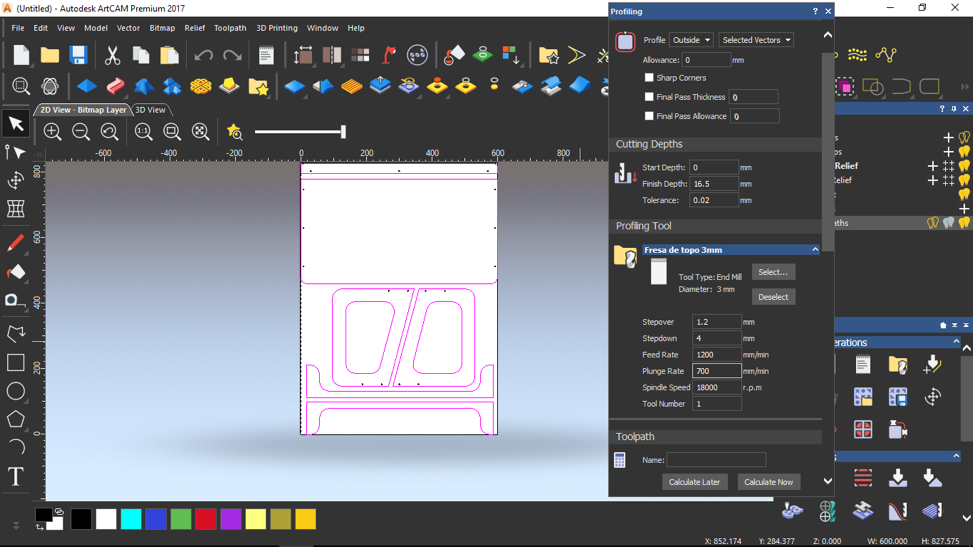This screenshot has width=973, height=547.
Task: Click the New Model icon
Action: (21, 55)
